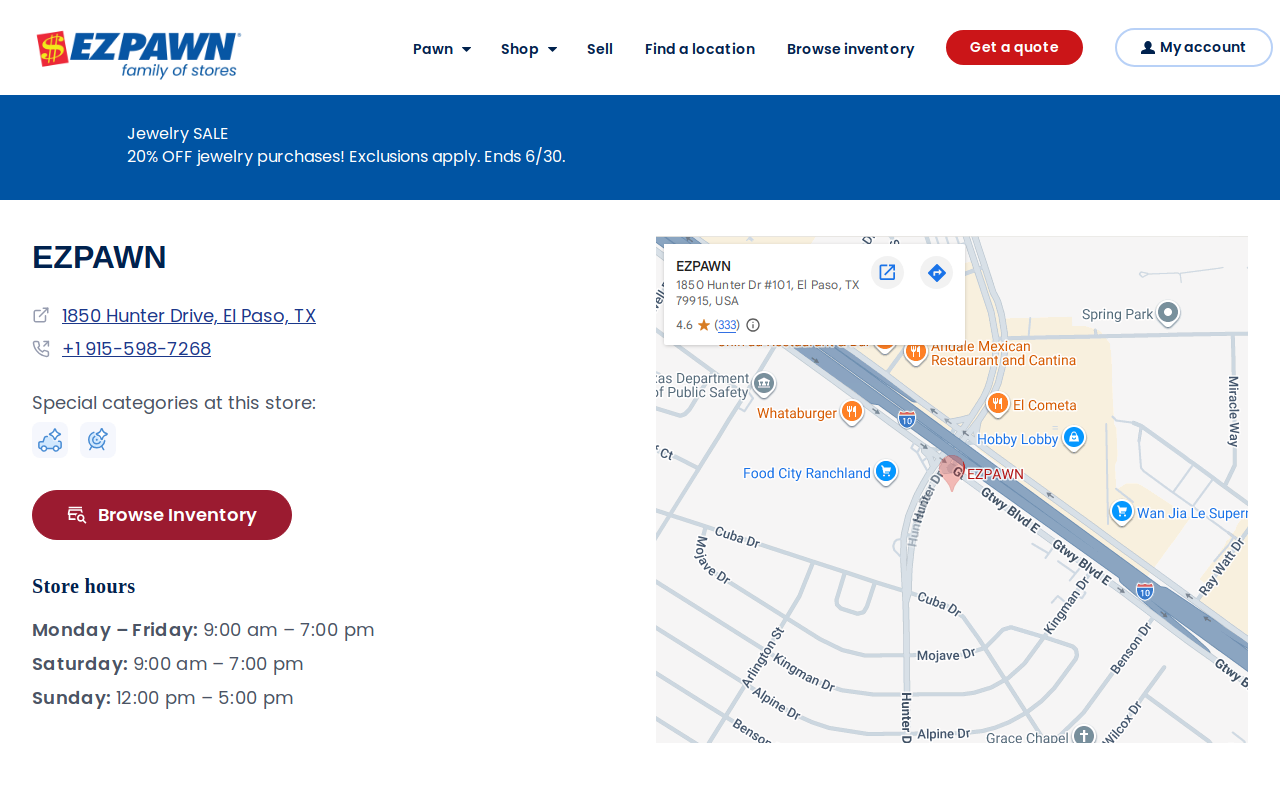
Task: Open the 333 reviews link
Action: click(727, 325)
